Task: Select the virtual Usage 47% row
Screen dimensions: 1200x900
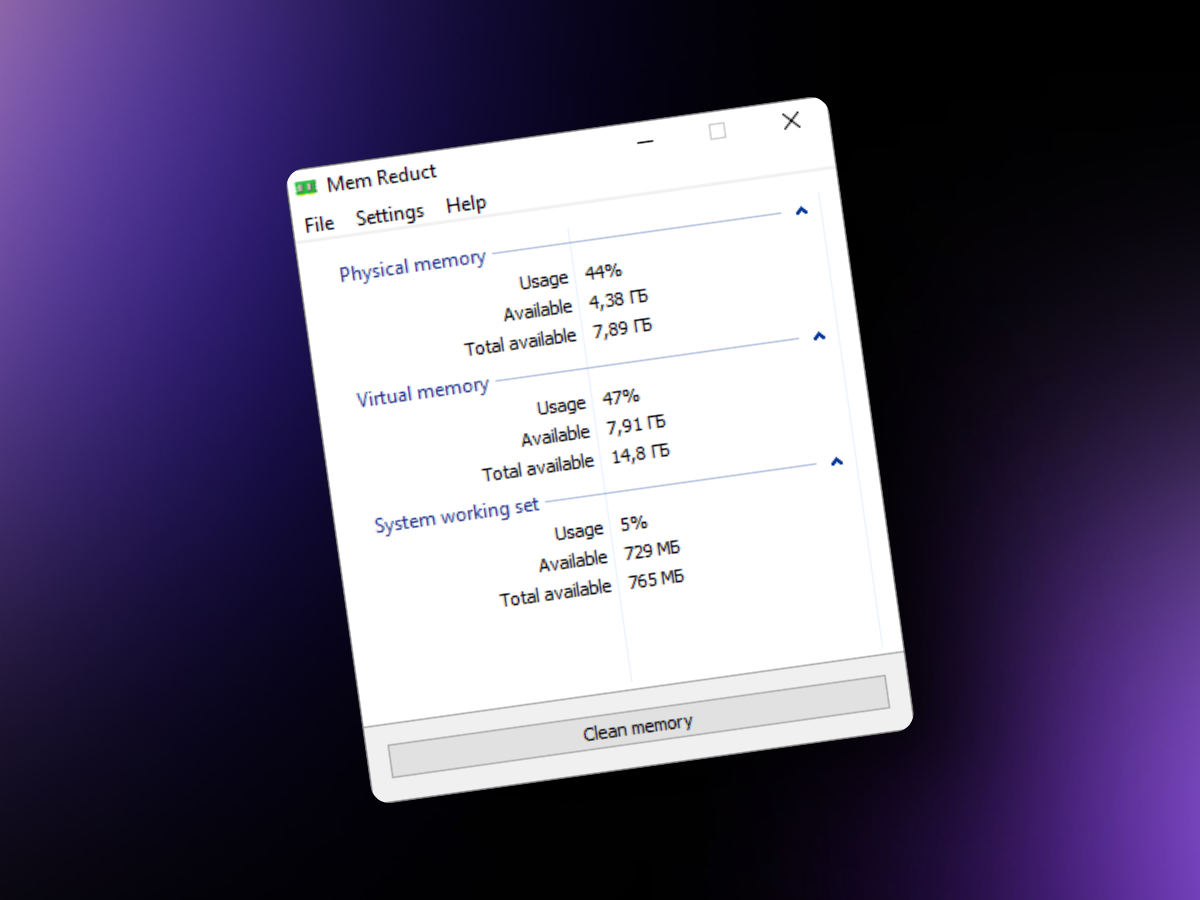Action: coord(588,401)
